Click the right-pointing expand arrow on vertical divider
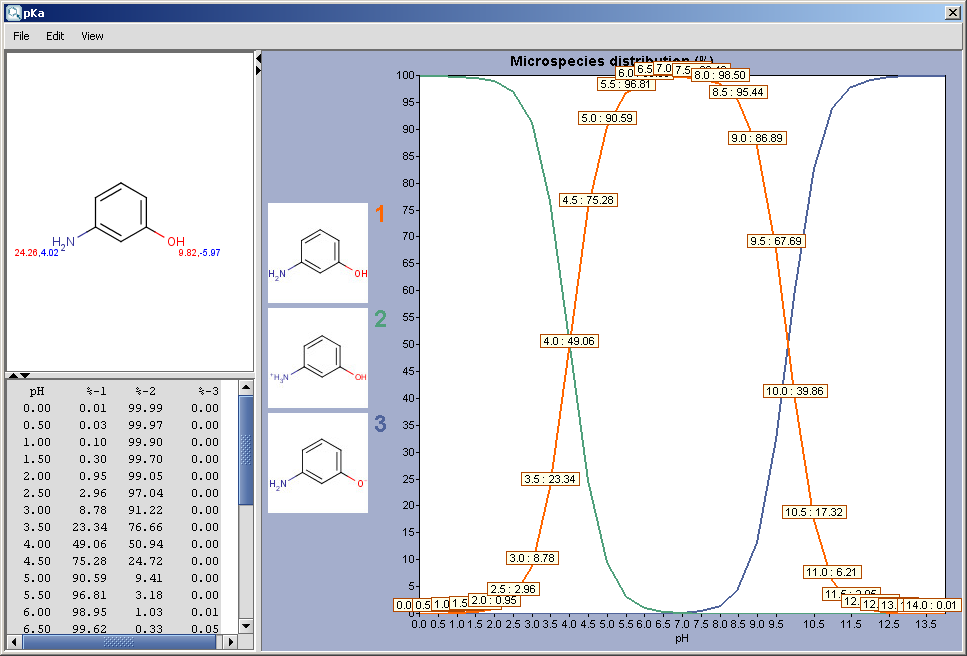Screen dimensions: 967x656 click(x=258, y=71)
